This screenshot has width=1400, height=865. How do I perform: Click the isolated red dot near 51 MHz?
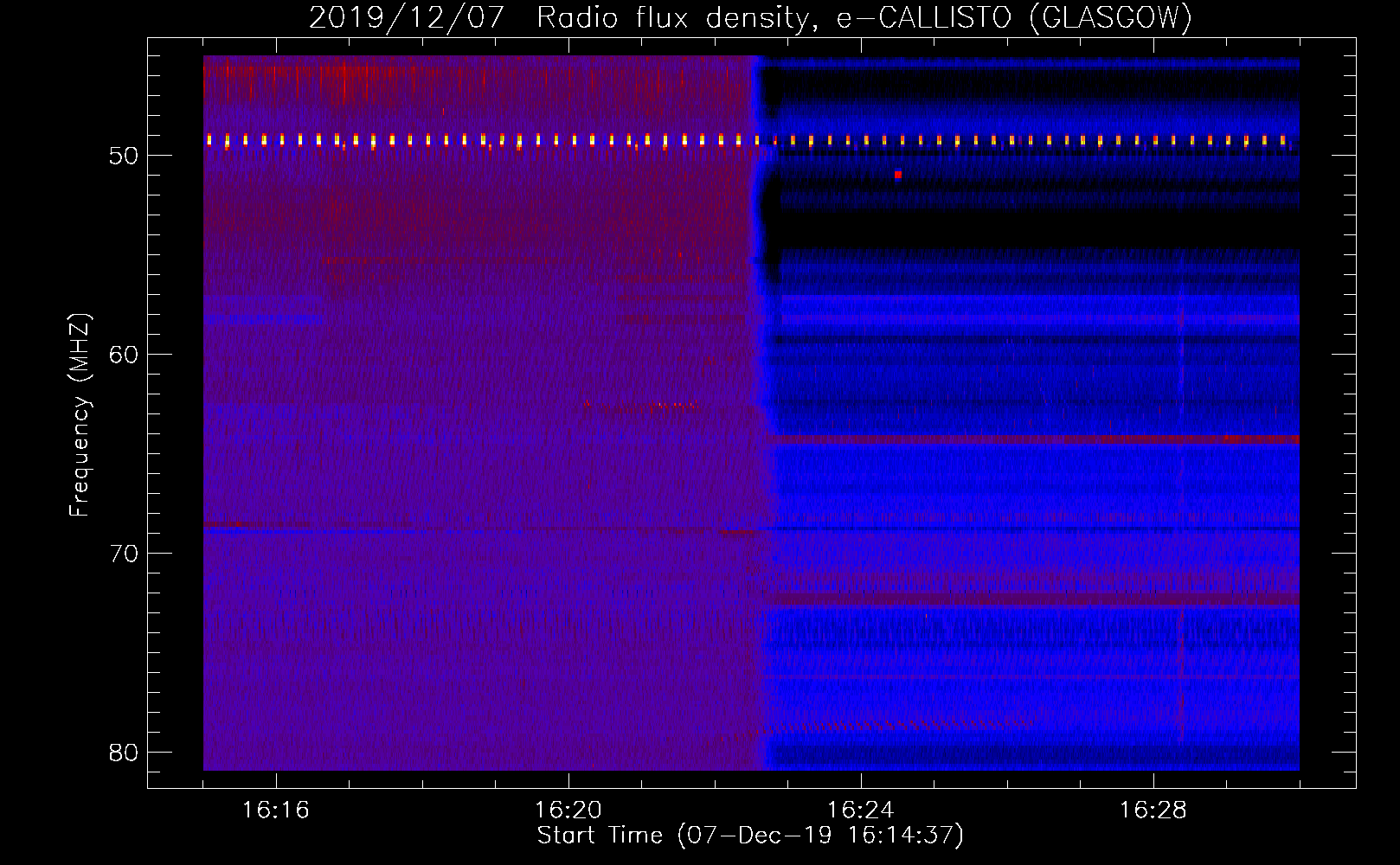point(898,175)
